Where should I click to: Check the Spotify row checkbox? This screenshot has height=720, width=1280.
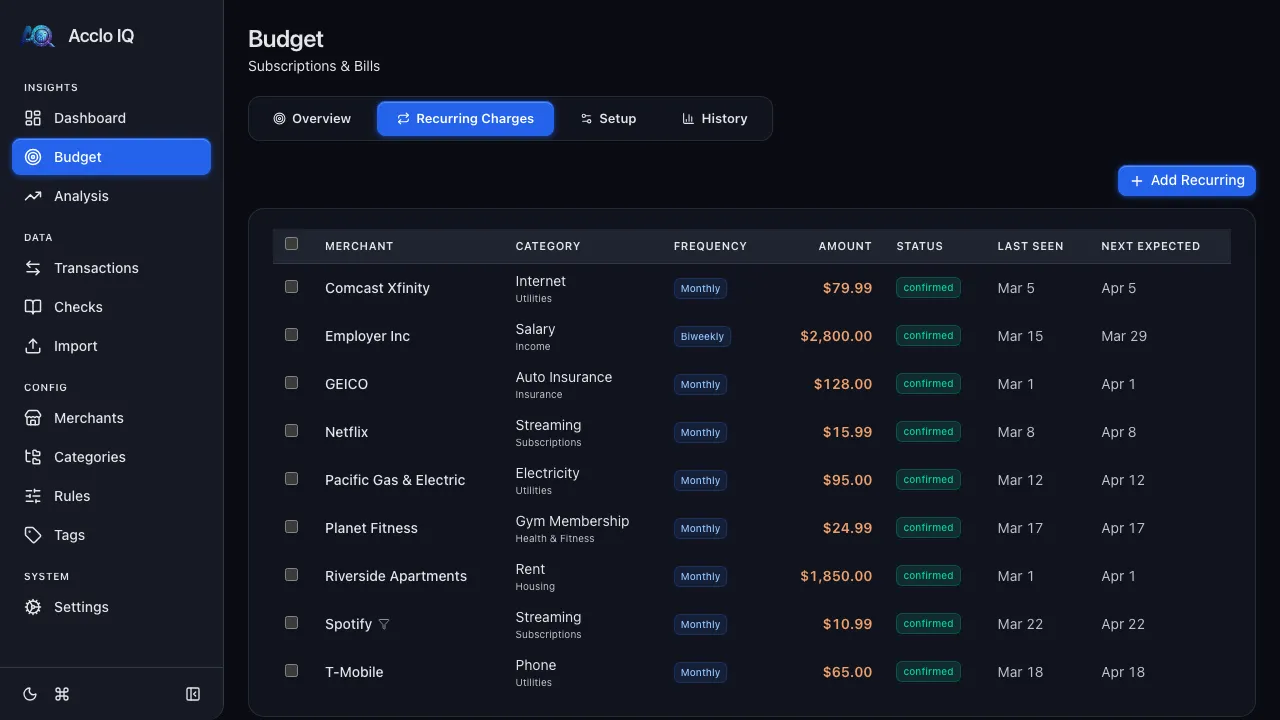click(291, 622)
